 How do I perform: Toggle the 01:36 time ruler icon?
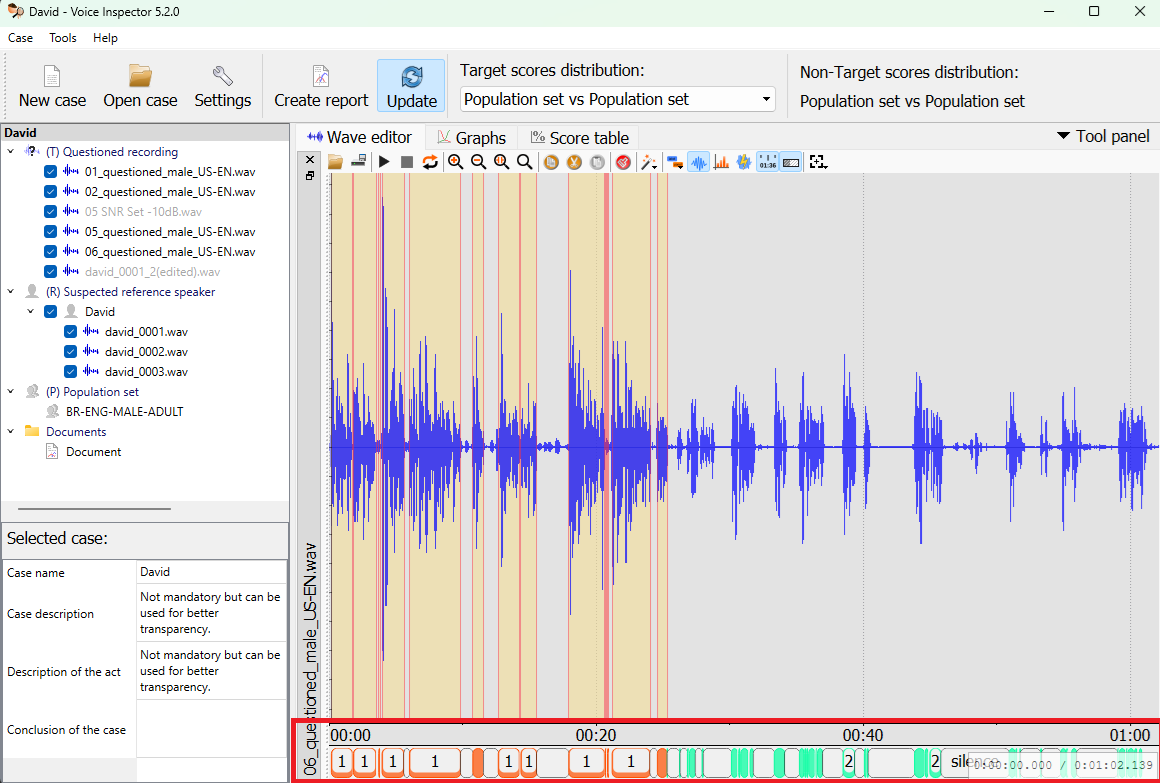coord(768,162)
